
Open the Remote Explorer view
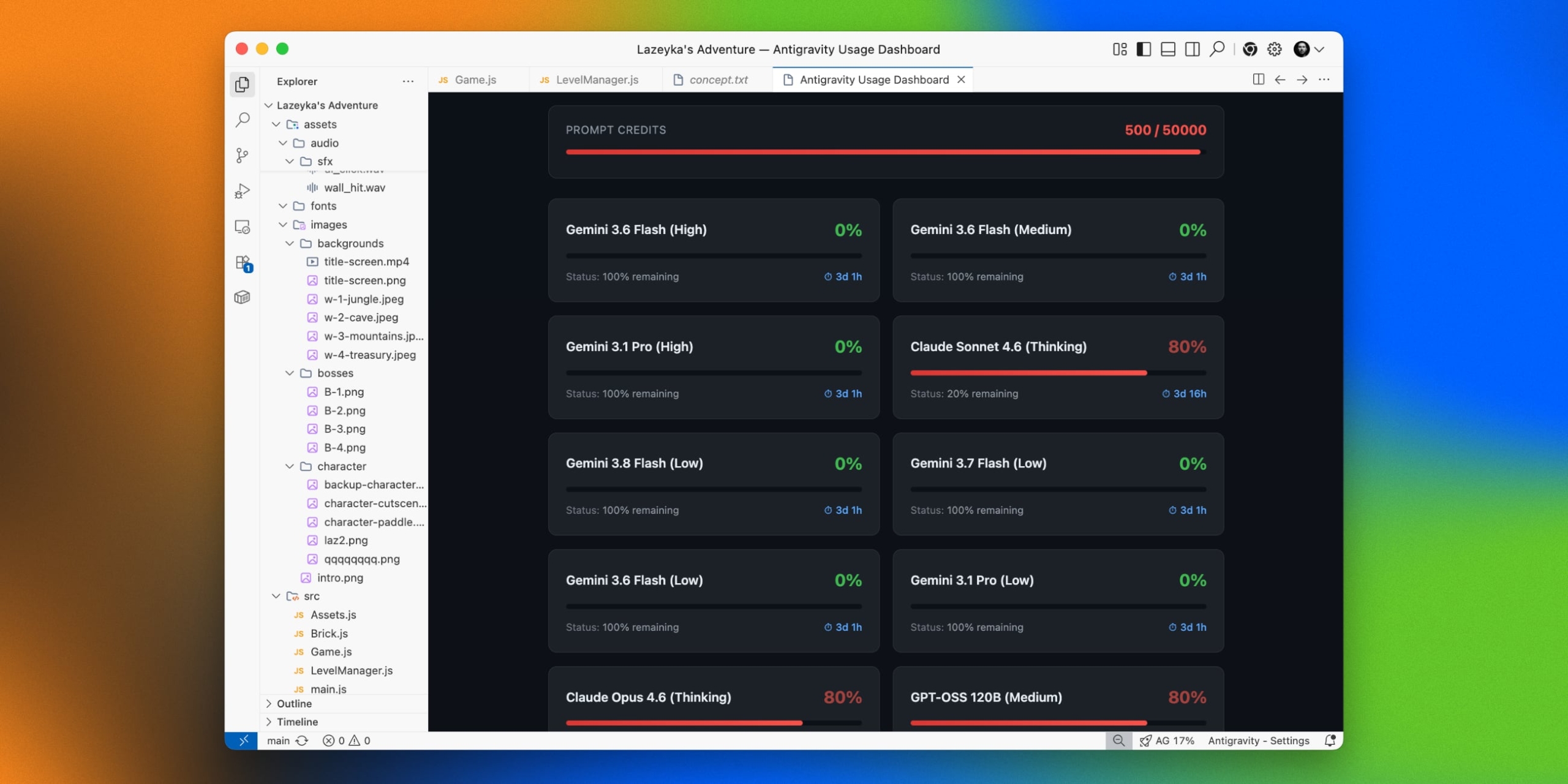click(243, 227)
